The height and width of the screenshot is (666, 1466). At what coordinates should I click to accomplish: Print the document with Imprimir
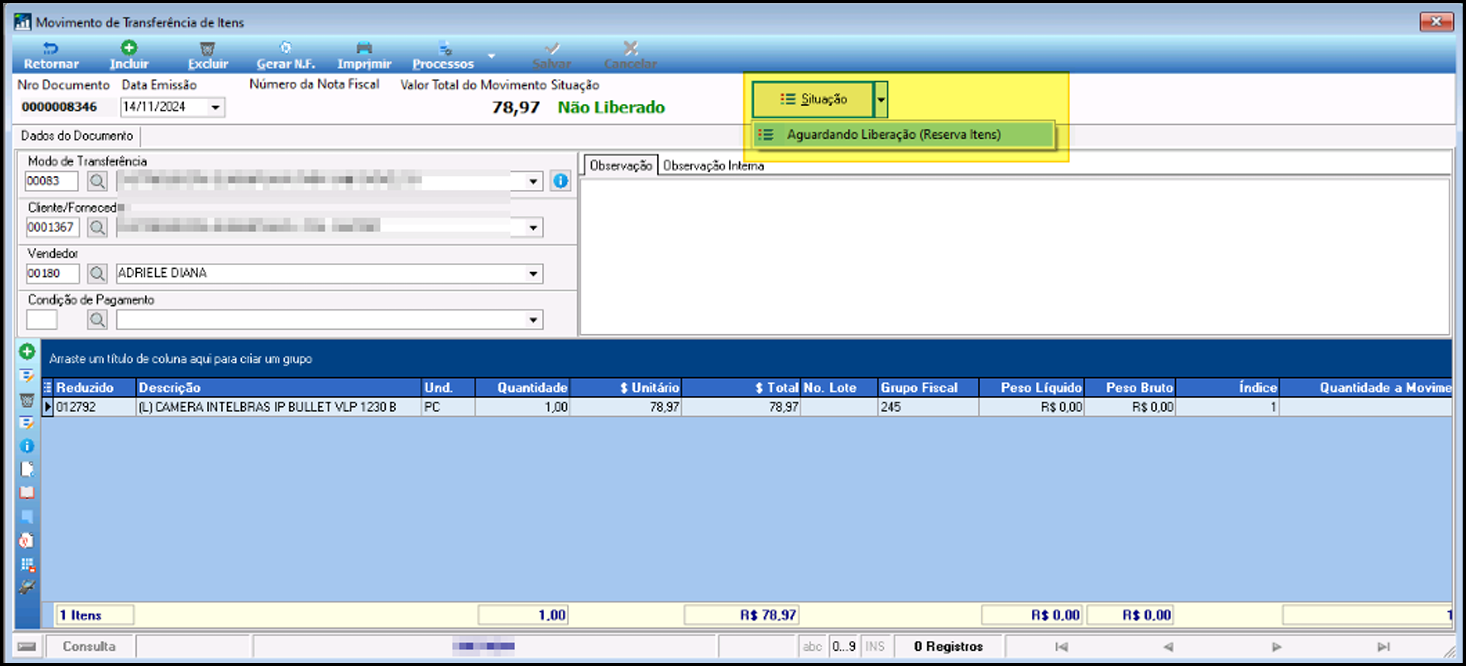pos(364,55)
